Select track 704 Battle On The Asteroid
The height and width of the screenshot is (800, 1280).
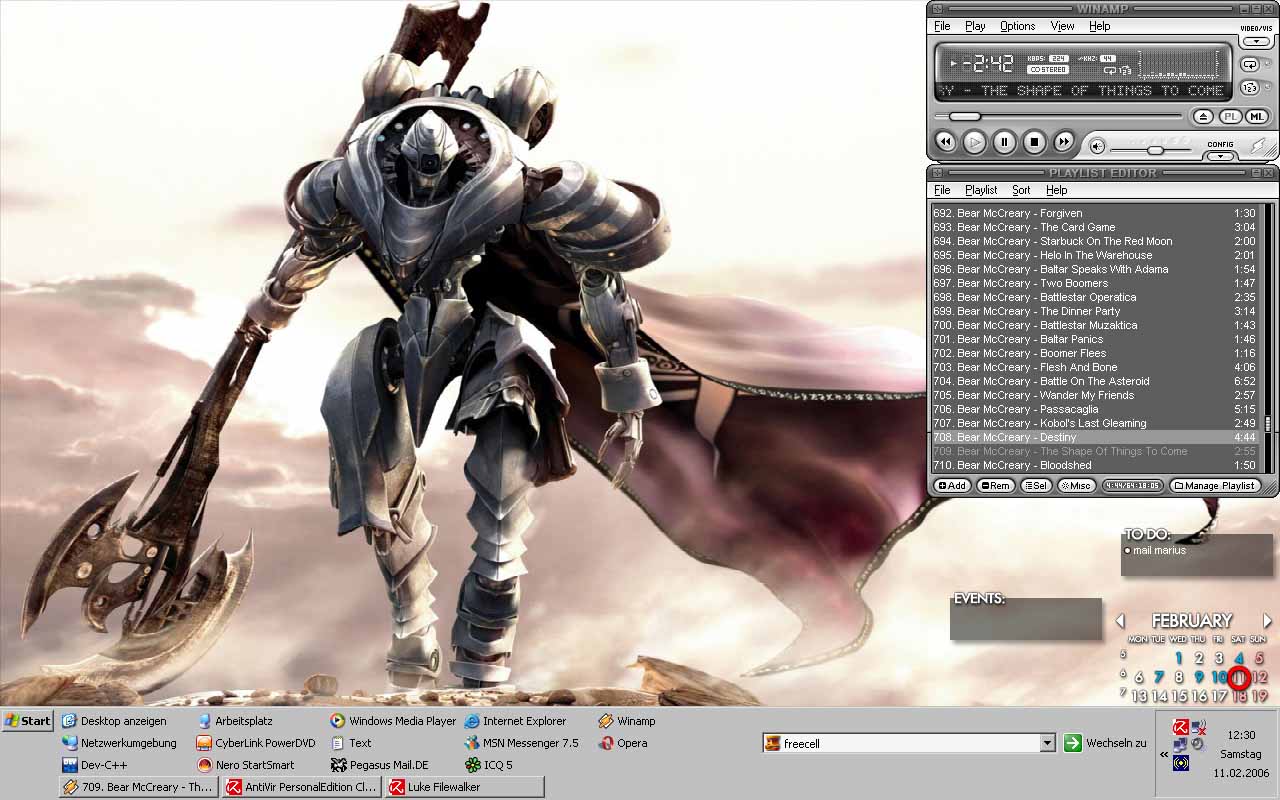click(x=1094, y=381)
